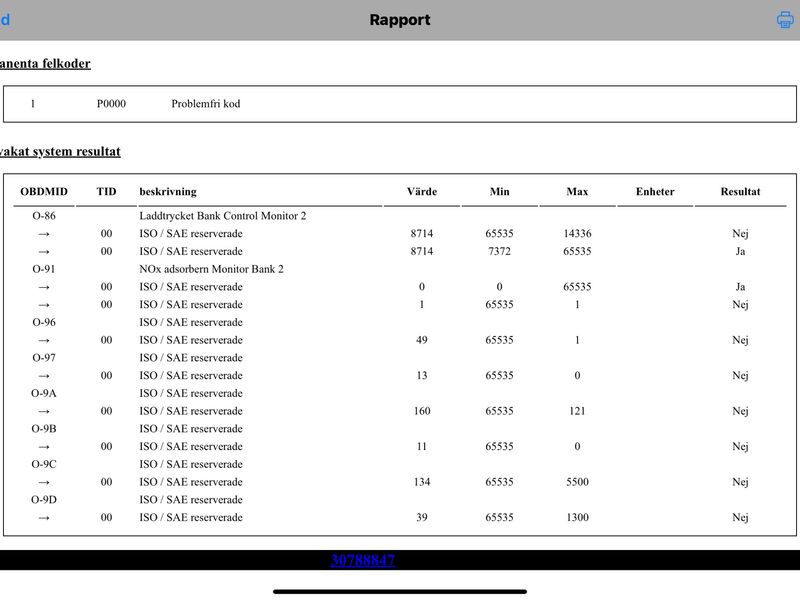Open the 30788847 link in black bar
This screenshot has height=600, width=800.
(x=363, y=560)
